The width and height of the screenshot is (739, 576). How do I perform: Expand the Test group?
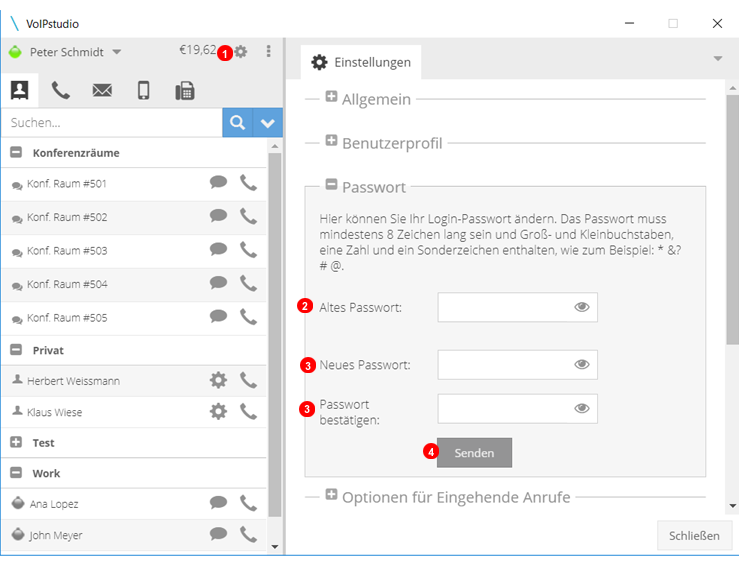[16, 442]
